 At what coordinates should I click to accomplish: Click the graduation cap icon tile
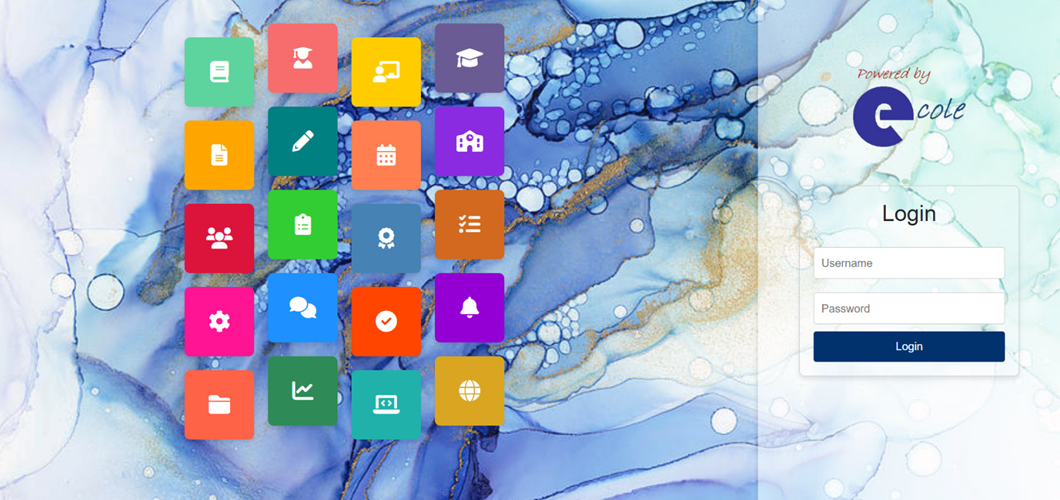pos(469,59)
